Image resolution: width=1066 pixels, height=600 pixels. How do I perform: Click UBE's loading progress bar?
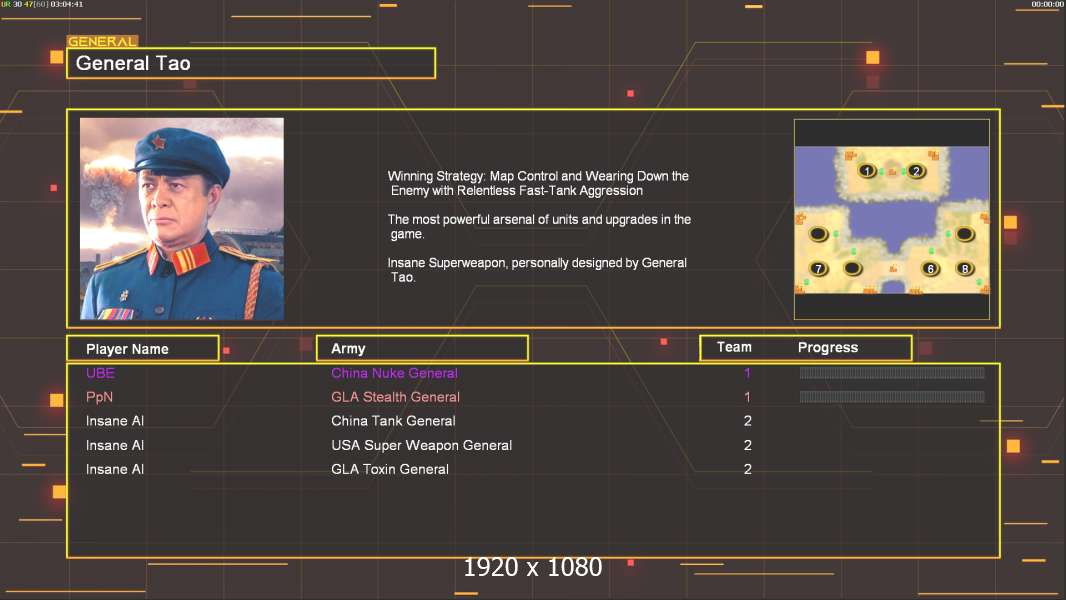[892, 372]
